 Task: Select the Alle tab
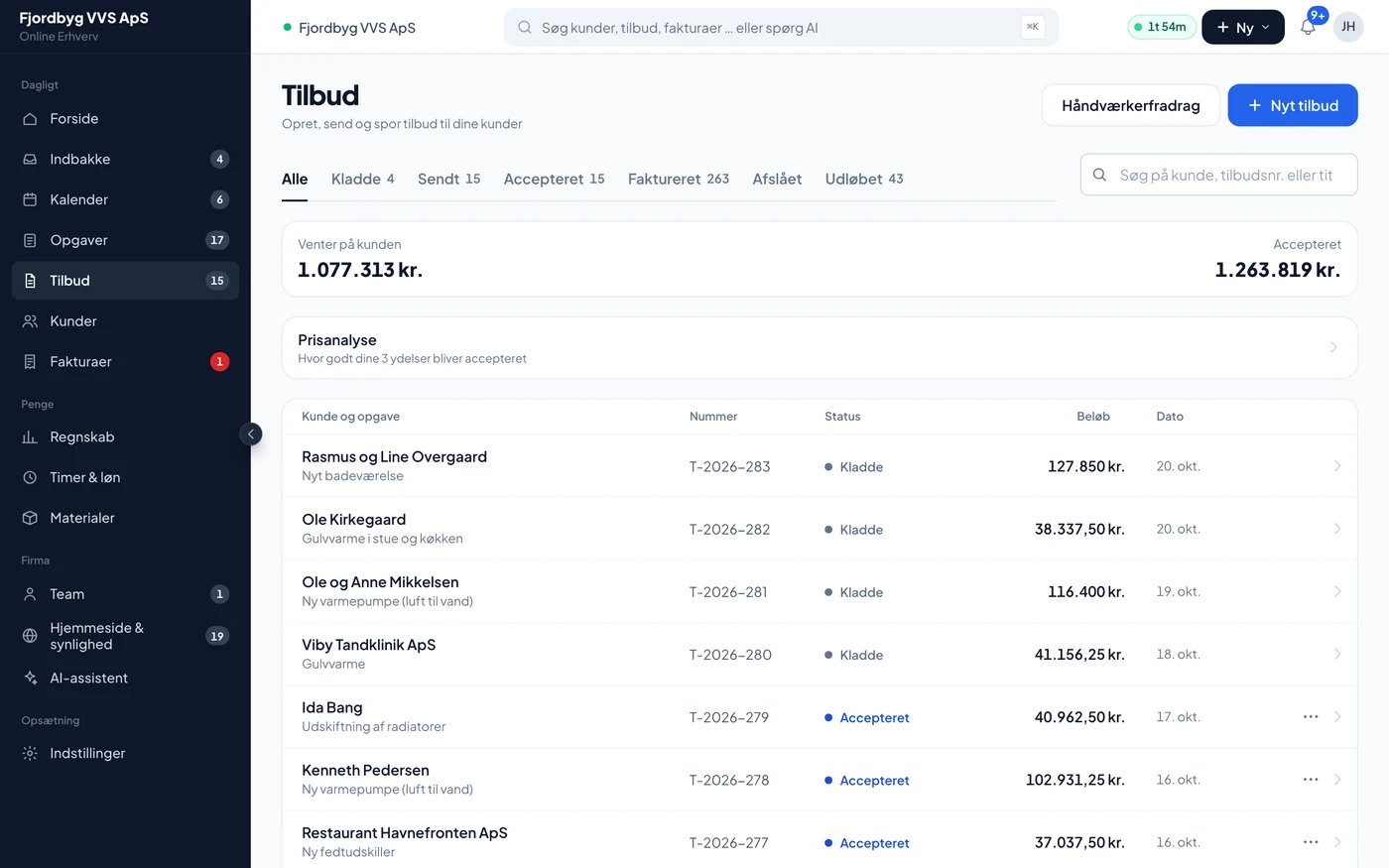coord(295,179)
